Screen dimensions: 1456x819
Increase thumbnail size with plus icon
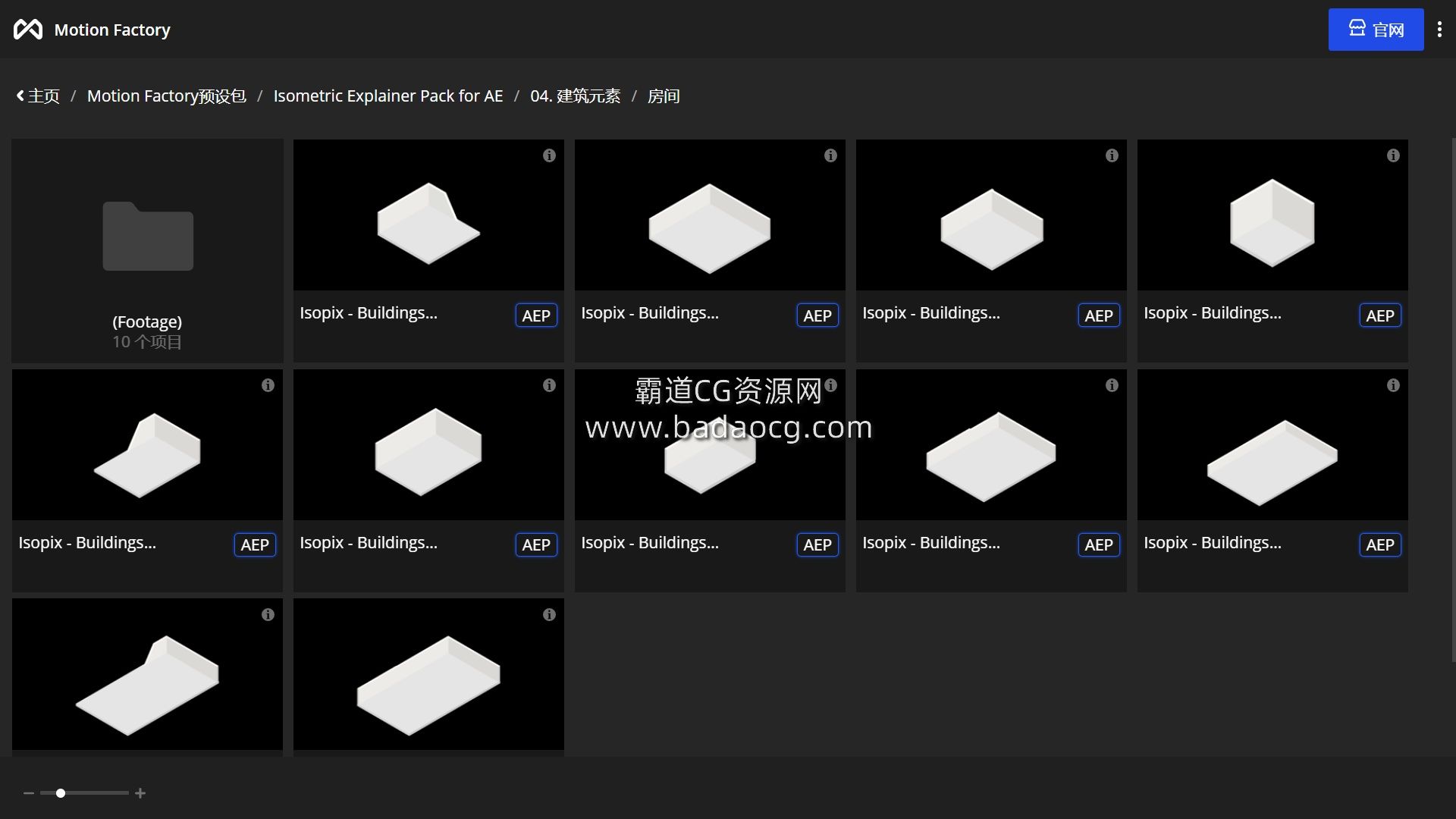click(140, 793)
